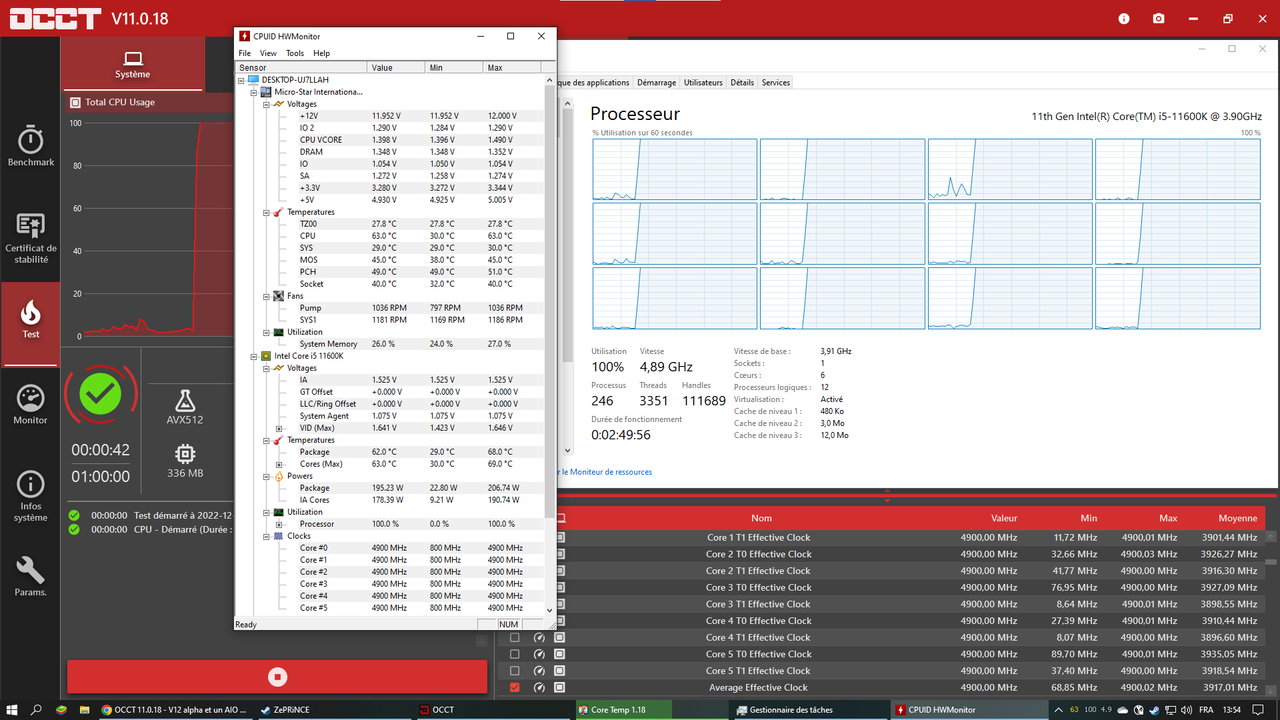Switch to ZePRiNCE taskbar window
The height and width of the screenshot is (720, 1280).
tap(334, 709)
